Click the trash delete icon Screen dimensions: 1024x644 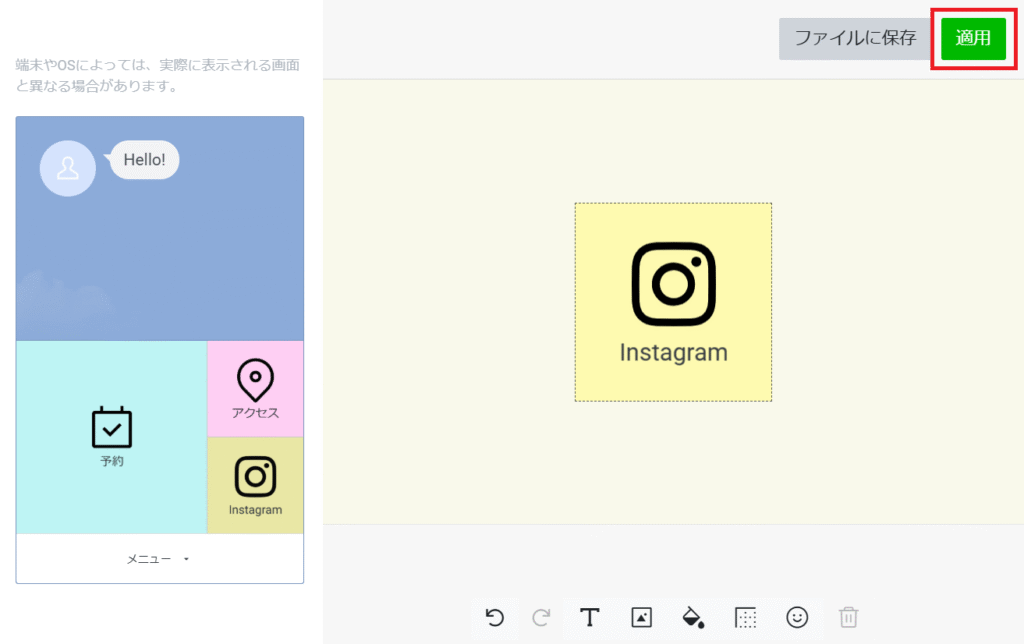[848, 618]
